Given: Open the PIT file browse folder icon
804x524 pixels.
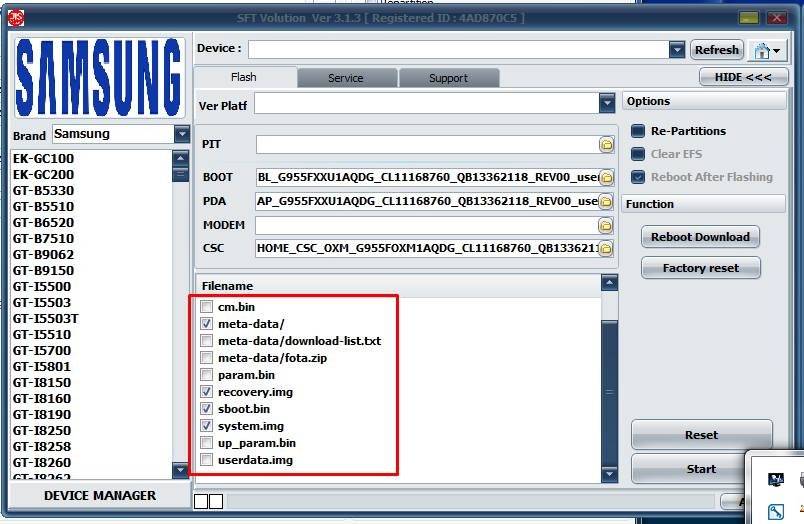Looking at the screenshot, I should (606, 145).
